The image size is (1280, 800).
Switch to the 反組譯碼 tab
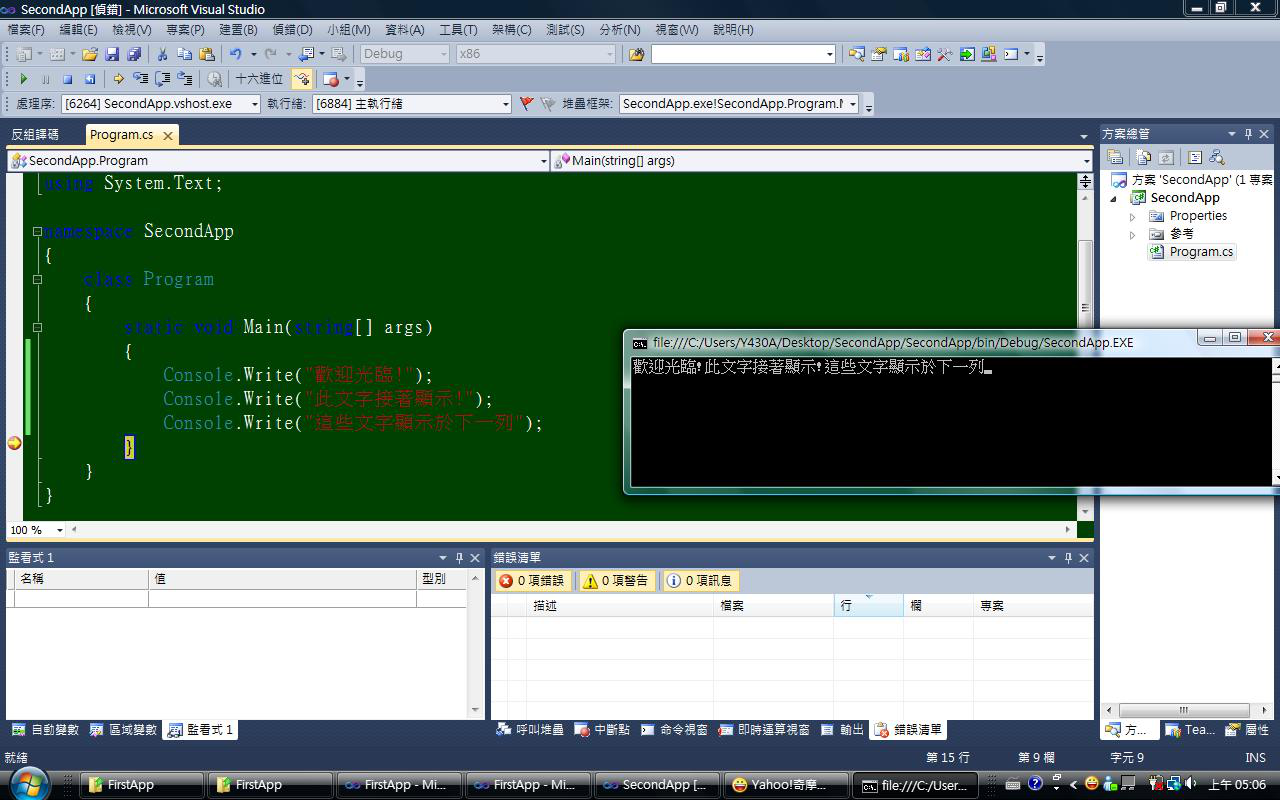pyautogui.click(x=36, y=135)
